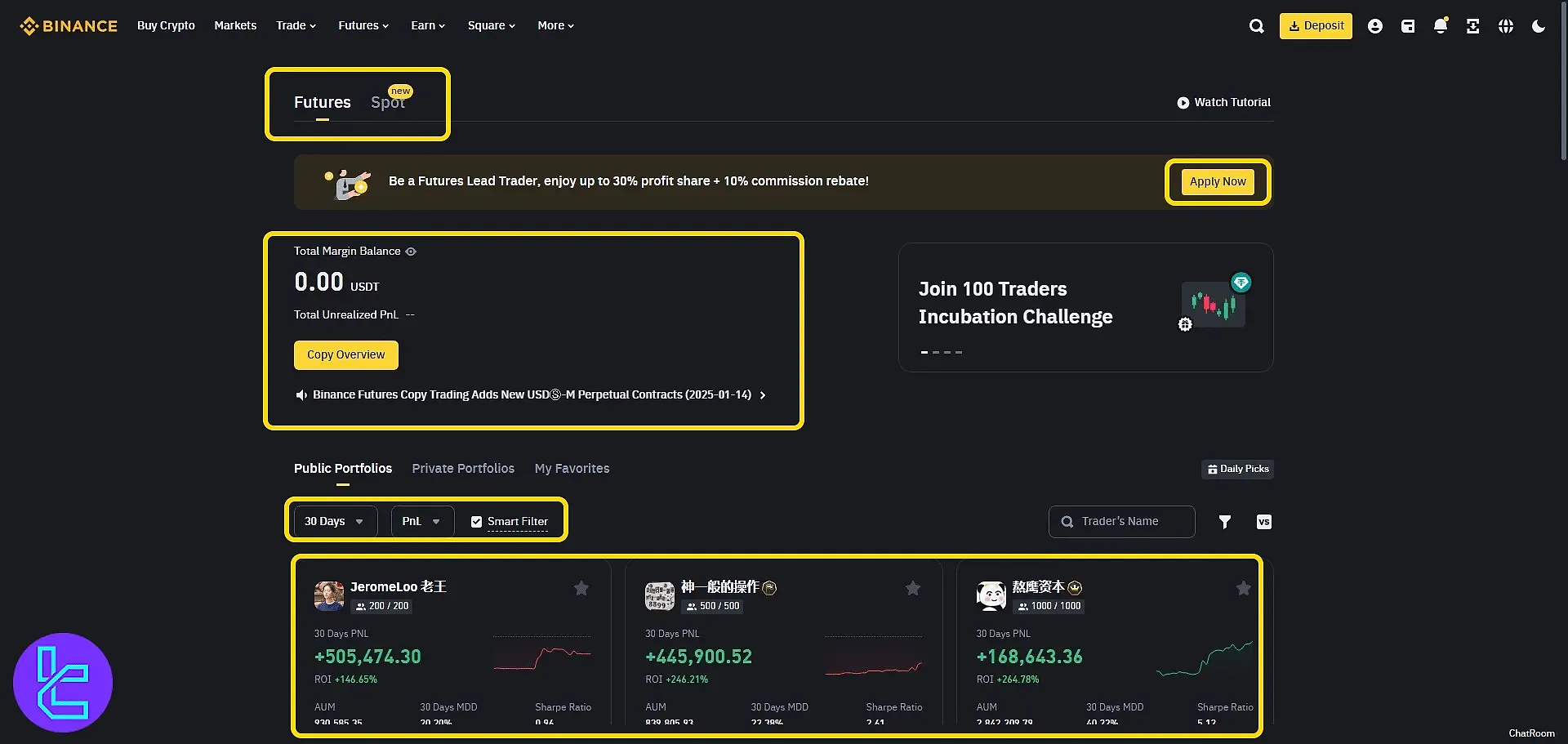
Task: Open the search magnifier icon in header
Action: [x=1256, y=26]
